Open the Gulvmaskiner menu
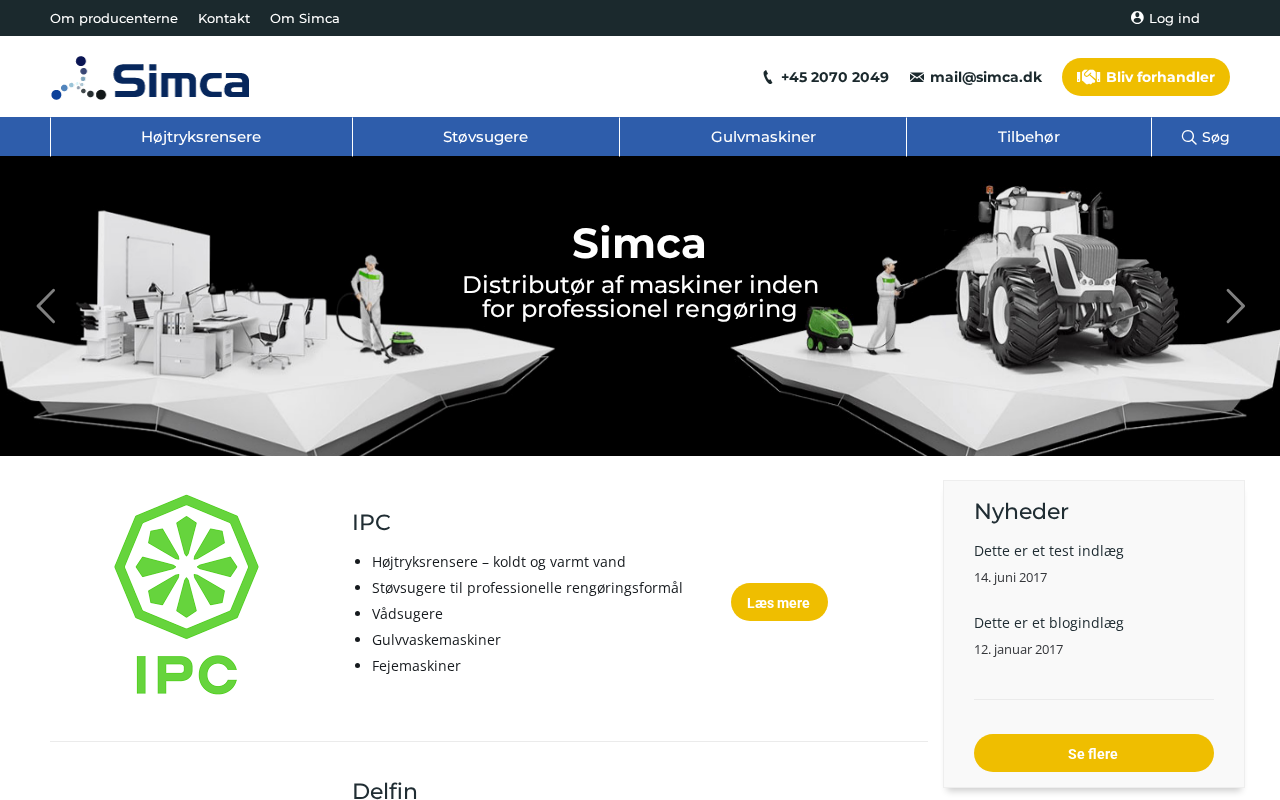The height and width of the screenshot is (800, 1280). 763,137
